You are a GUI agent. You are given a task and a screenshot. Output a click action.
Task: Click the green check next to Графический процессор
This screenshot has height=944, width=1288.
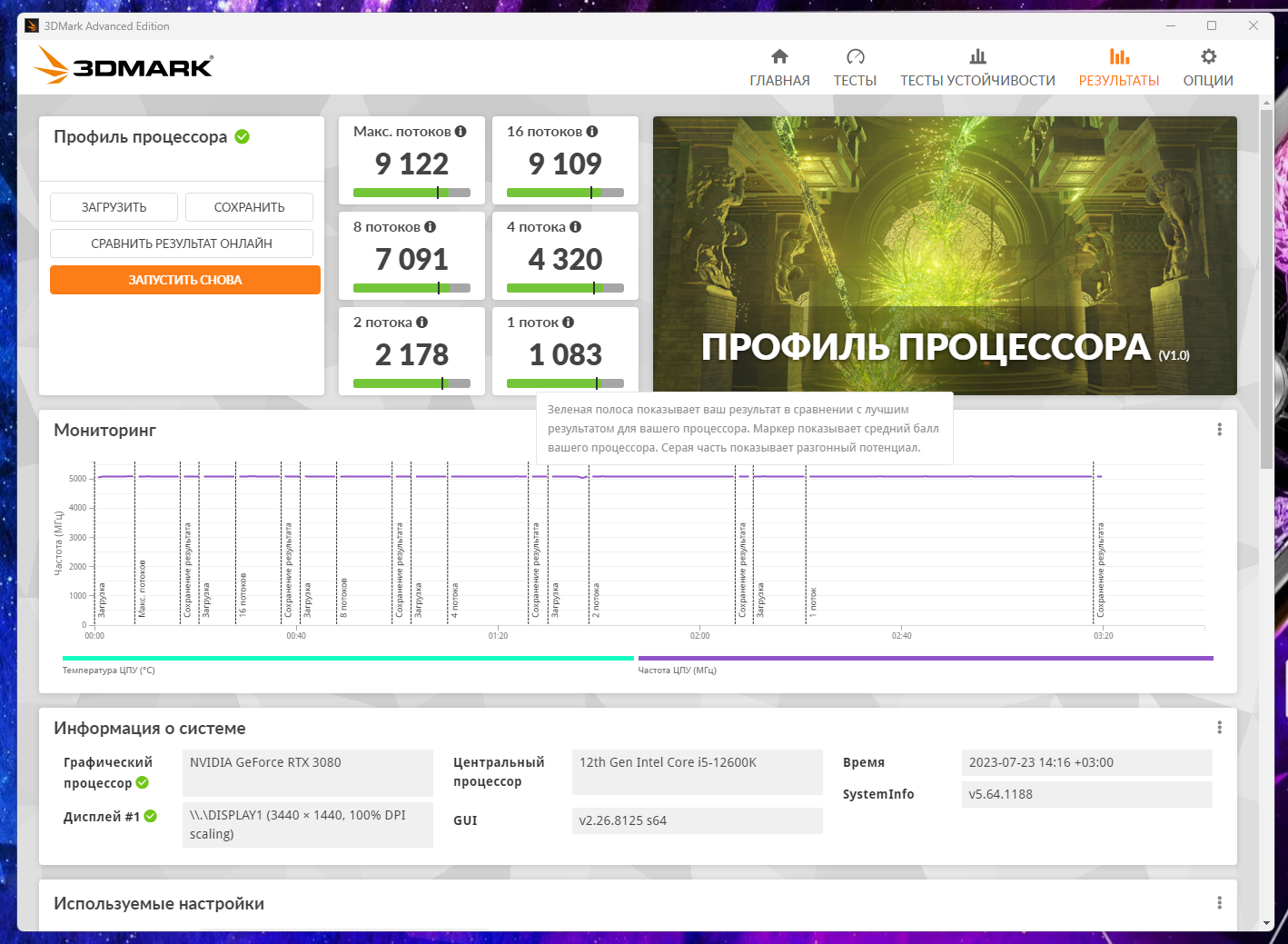point(143,782)
